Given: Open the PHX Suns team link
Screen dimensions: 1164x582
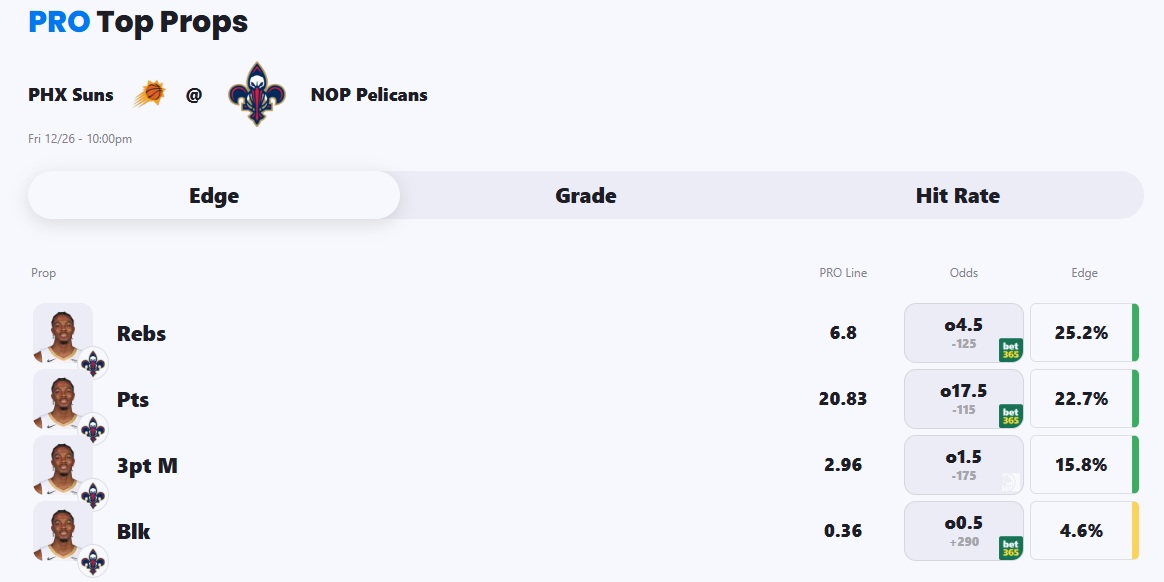Looking at the screenshot, I should point(71,95).
